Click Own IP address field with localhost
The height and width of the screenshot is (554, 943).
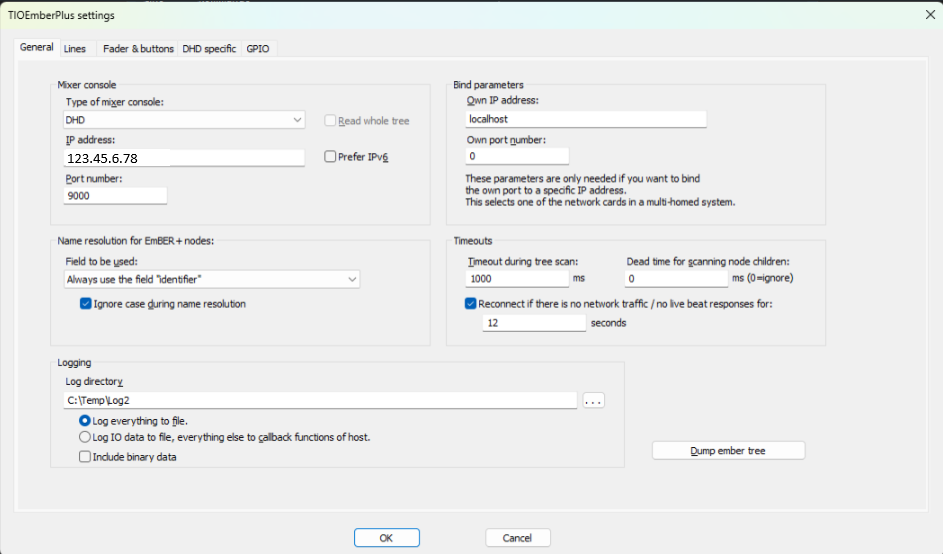[586, 119]
